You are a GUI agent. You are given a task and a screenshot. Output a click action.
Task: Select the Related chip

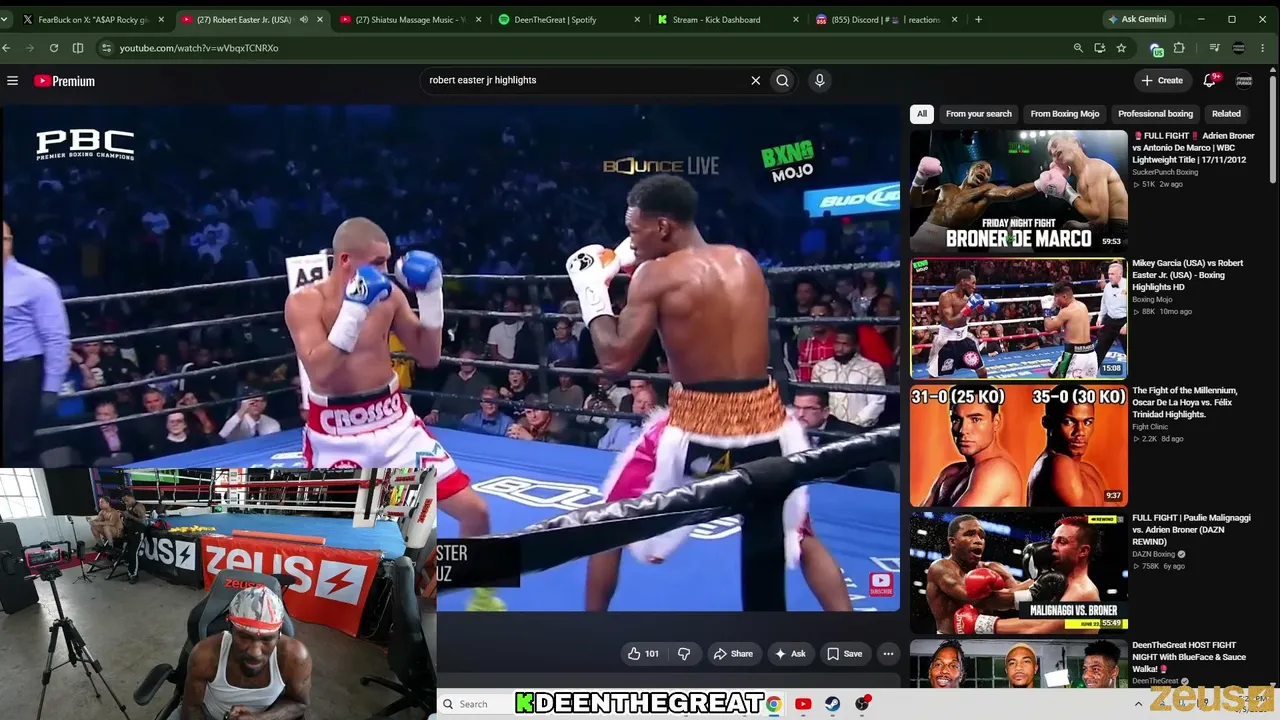point(1226,114)
